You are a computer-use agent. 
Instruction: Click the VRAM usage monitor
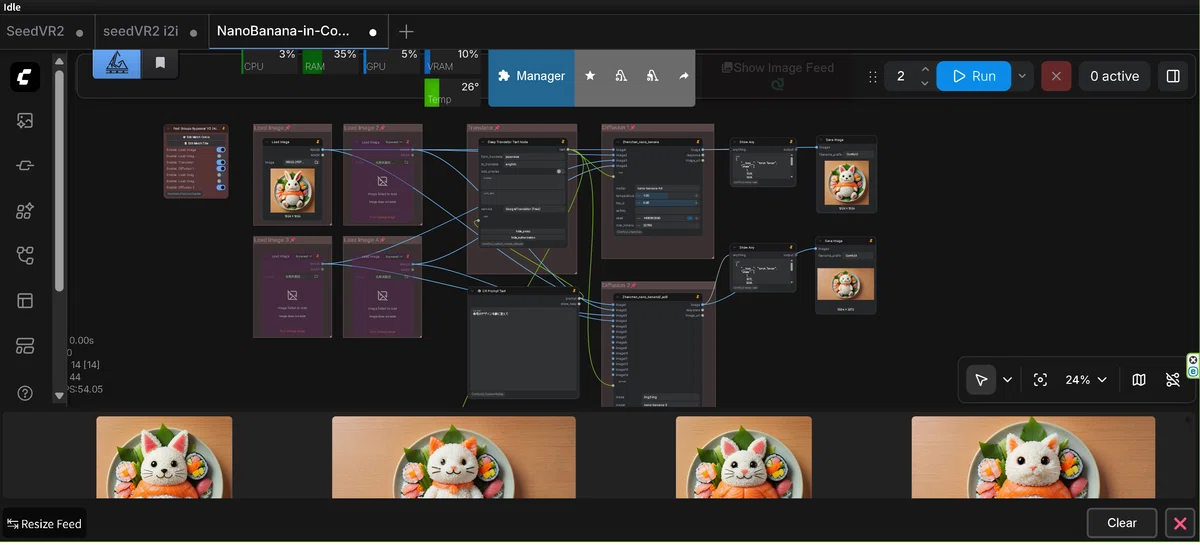(x=453, y=60)
